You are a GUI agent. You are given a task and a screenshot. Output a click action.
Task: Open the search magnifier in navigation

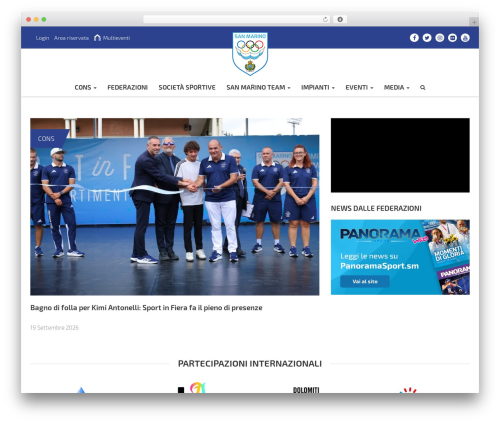point(423,87)
